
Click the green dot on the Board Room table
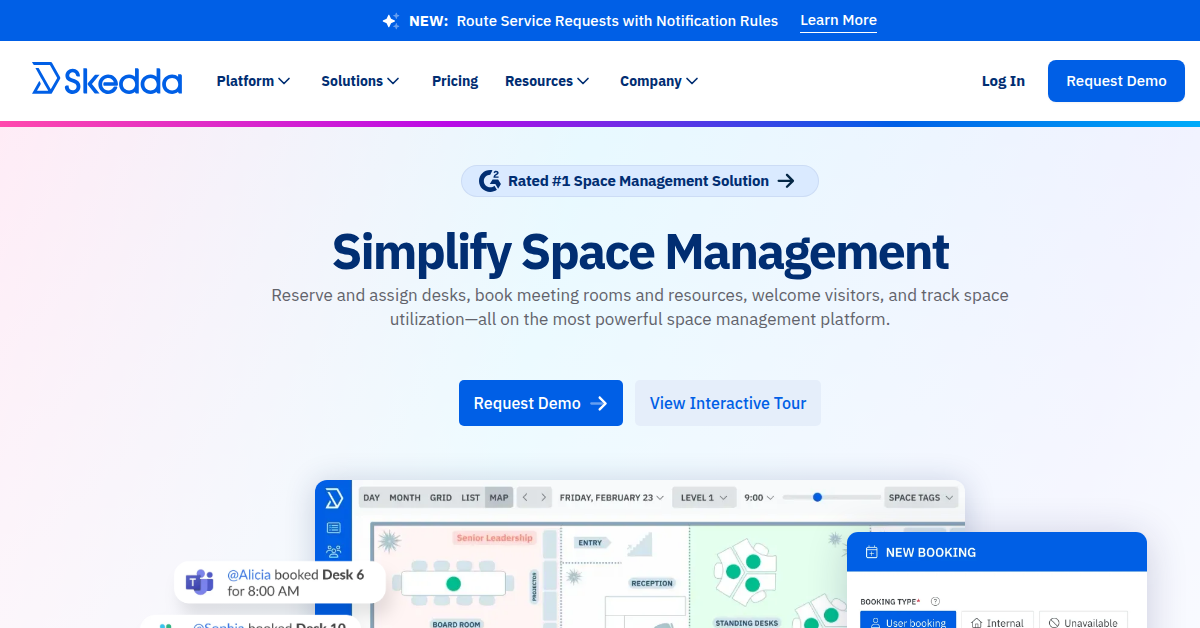453,583
